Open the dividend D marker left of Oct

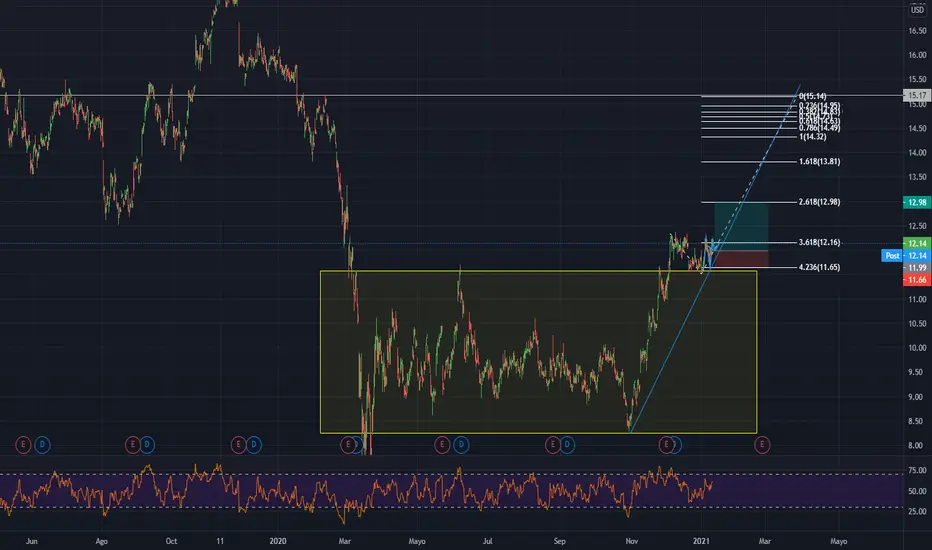(147, 444)
